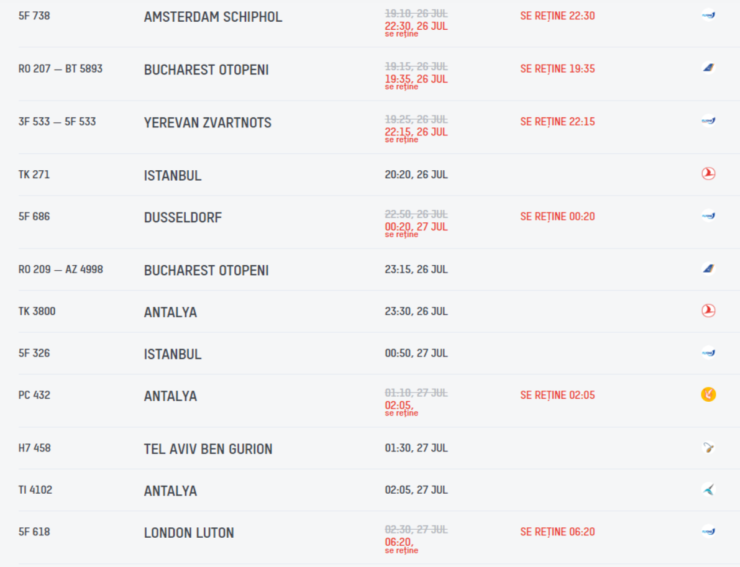
Task: Click Tarom logo on RO 209 row
Action: [708, 269]
